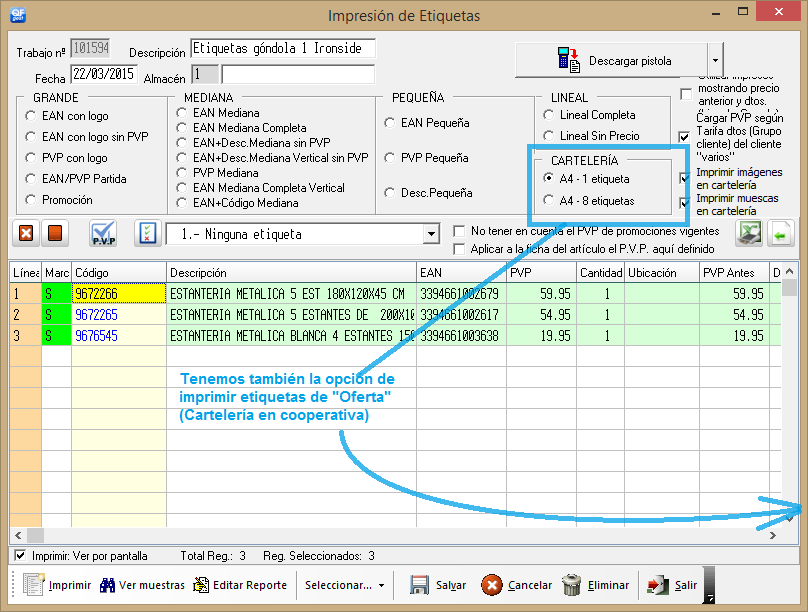This screenshot has width=808, height=612.
Task: Select PVP Mediana radio option
Action: tap(181, 173)
